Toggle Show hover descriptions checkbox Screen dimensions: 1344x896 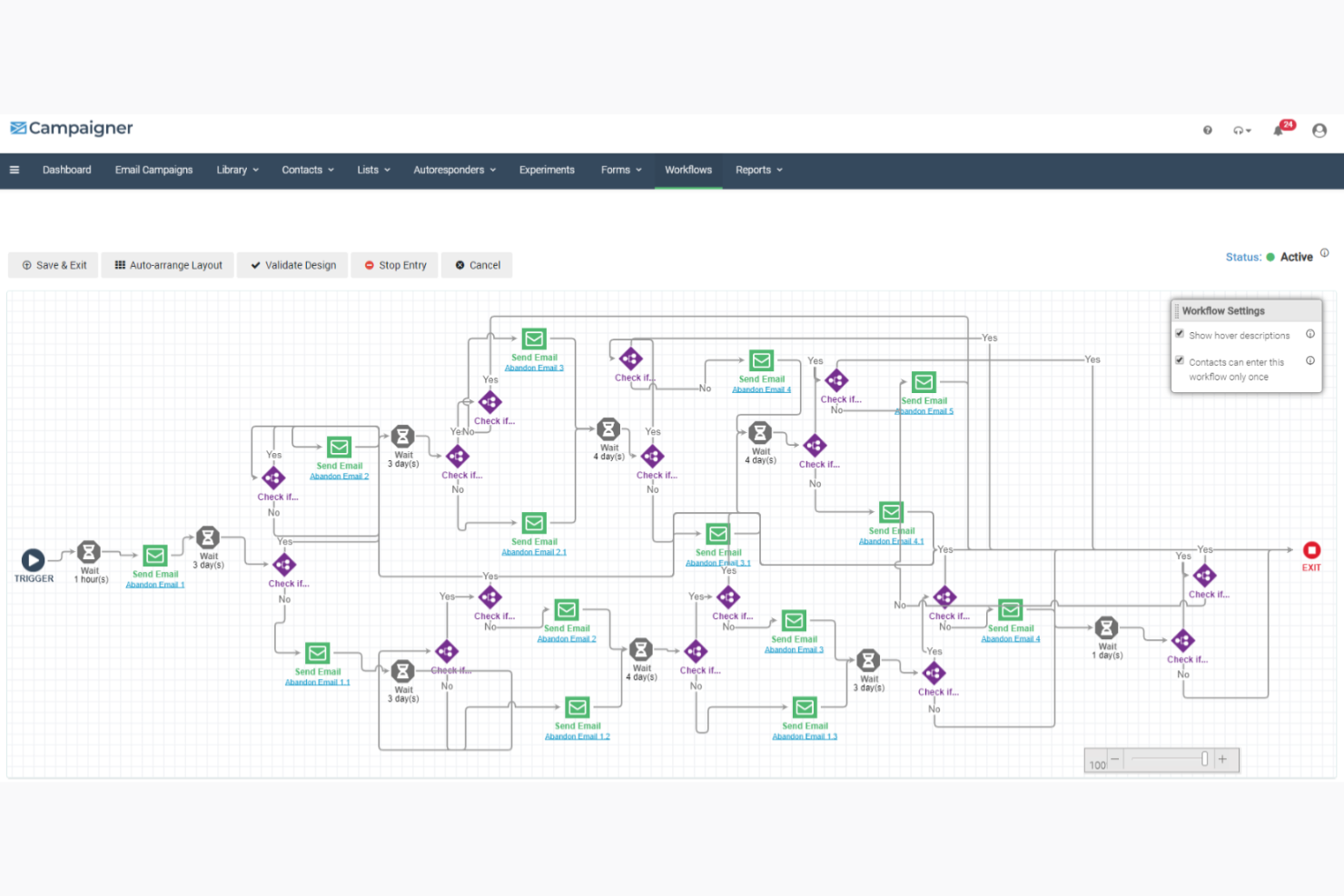(1180, 334)
